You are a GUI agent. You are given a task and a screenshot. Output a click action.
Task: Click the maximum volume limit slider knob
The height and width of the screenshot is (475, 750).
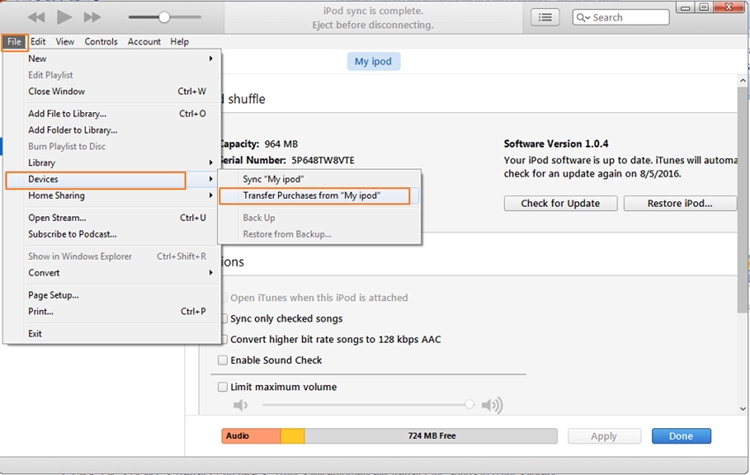pyautogui.click(x=469, y=405)
